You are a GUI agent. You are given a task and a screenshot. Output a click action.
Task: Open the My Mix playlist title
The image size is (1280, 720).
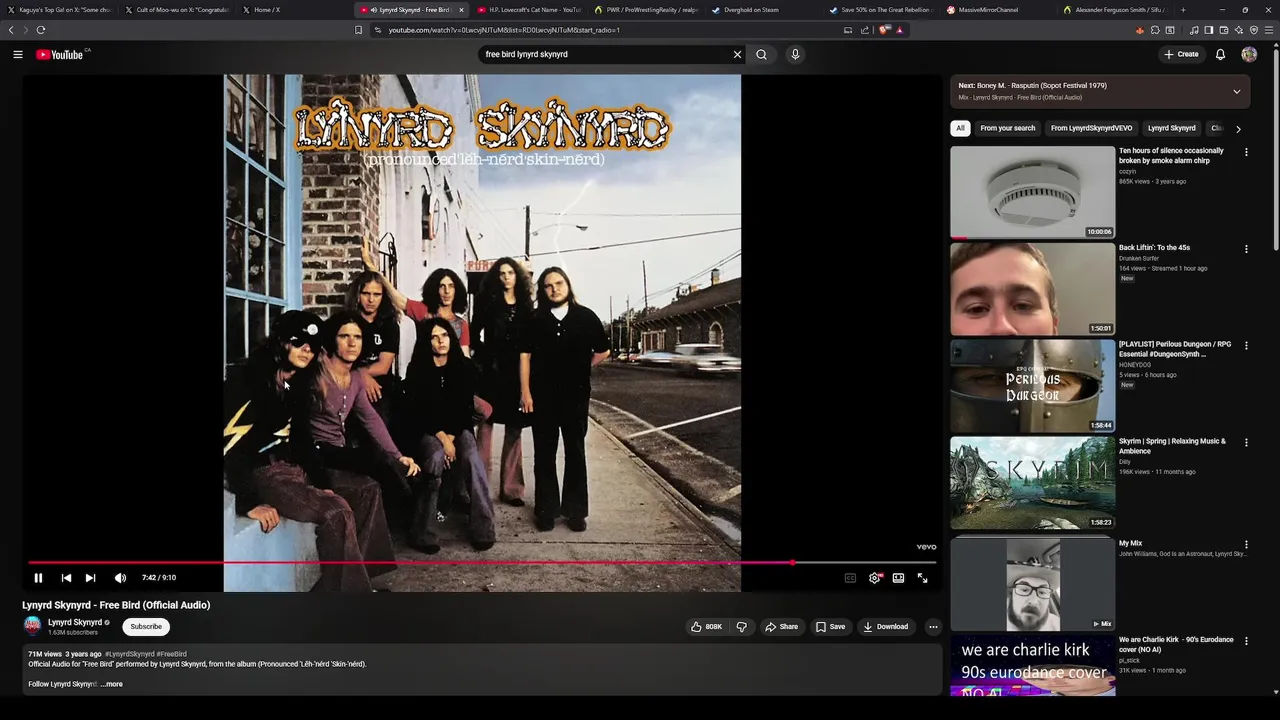tap(1130, 543)
